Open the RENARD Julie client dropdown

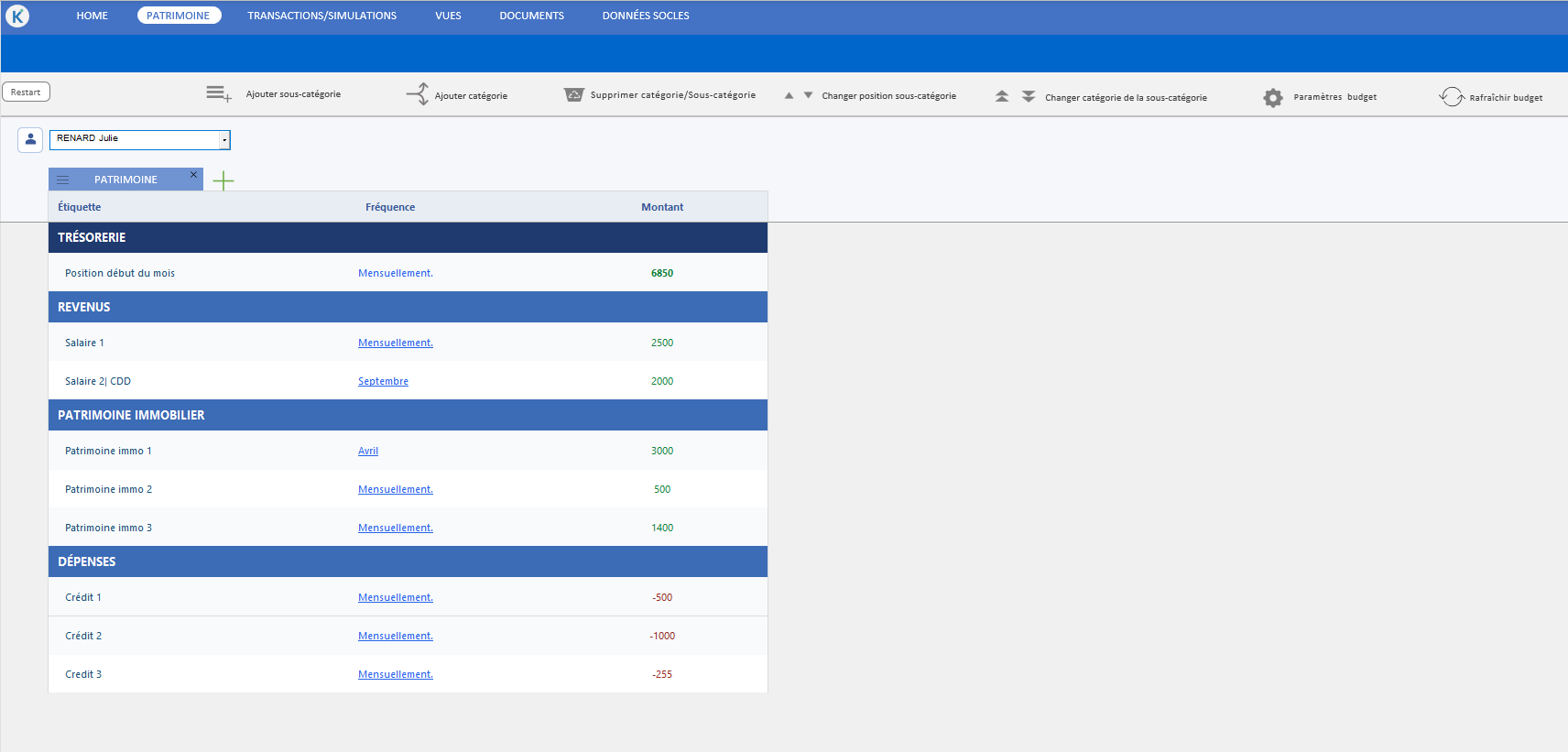224,139
